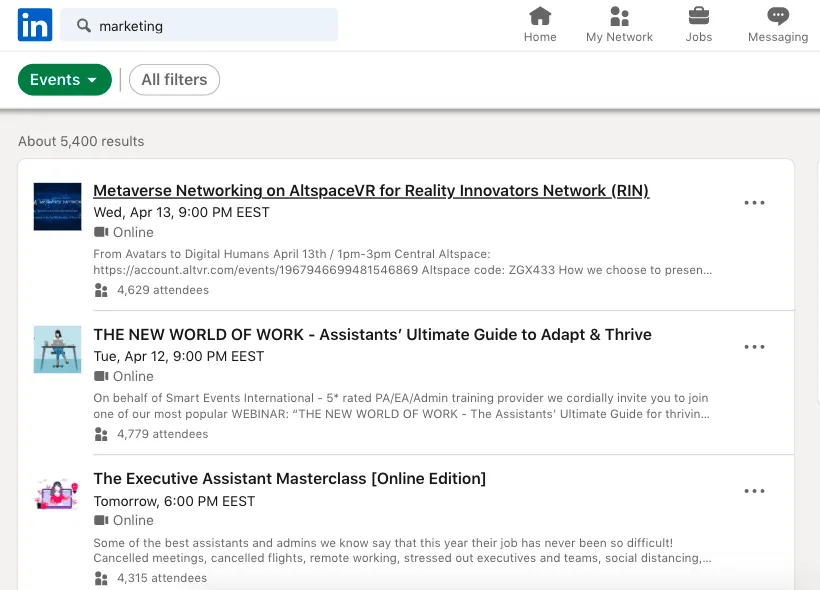Click 'From Avatars to Digital Humans' description
820x590 pixels.
[403, 262]
